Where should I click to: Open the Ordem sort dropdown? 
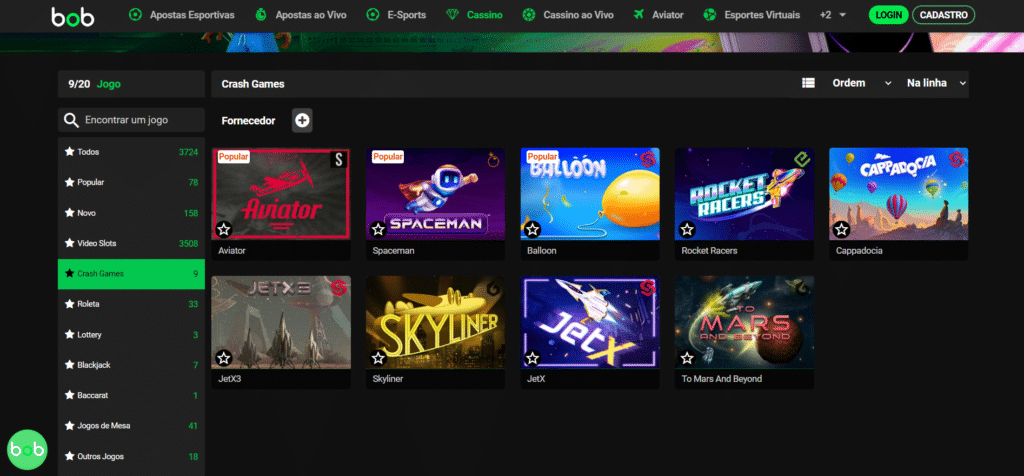[x=861, y=83]
